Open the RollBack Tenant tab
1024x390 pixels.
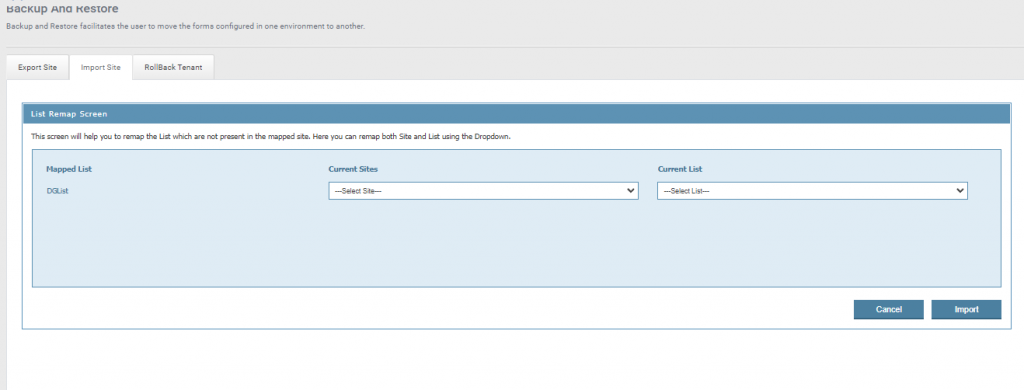(173, 68)
